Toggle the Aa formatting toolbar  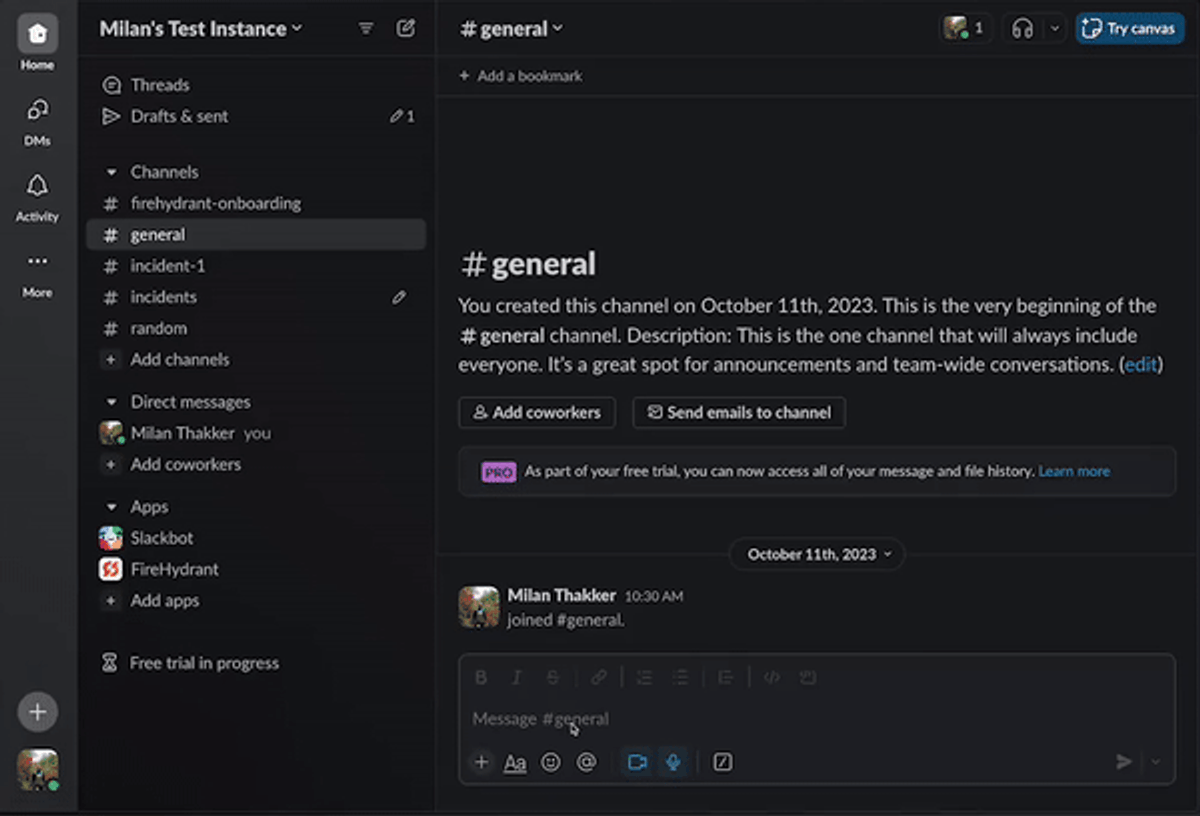pos(515,762)
